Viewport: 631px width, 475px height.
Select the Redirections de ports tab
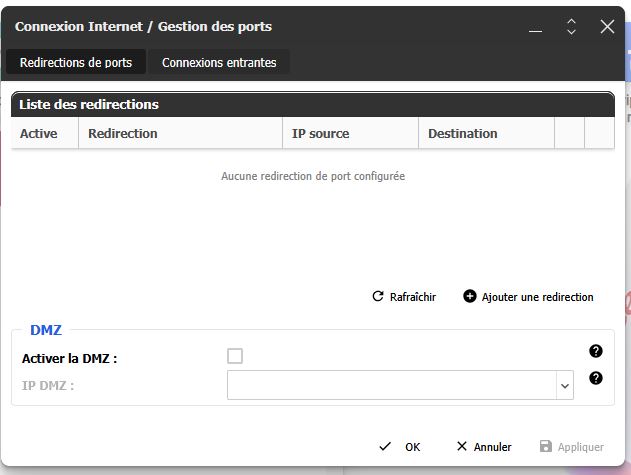(x=76, y=62)
